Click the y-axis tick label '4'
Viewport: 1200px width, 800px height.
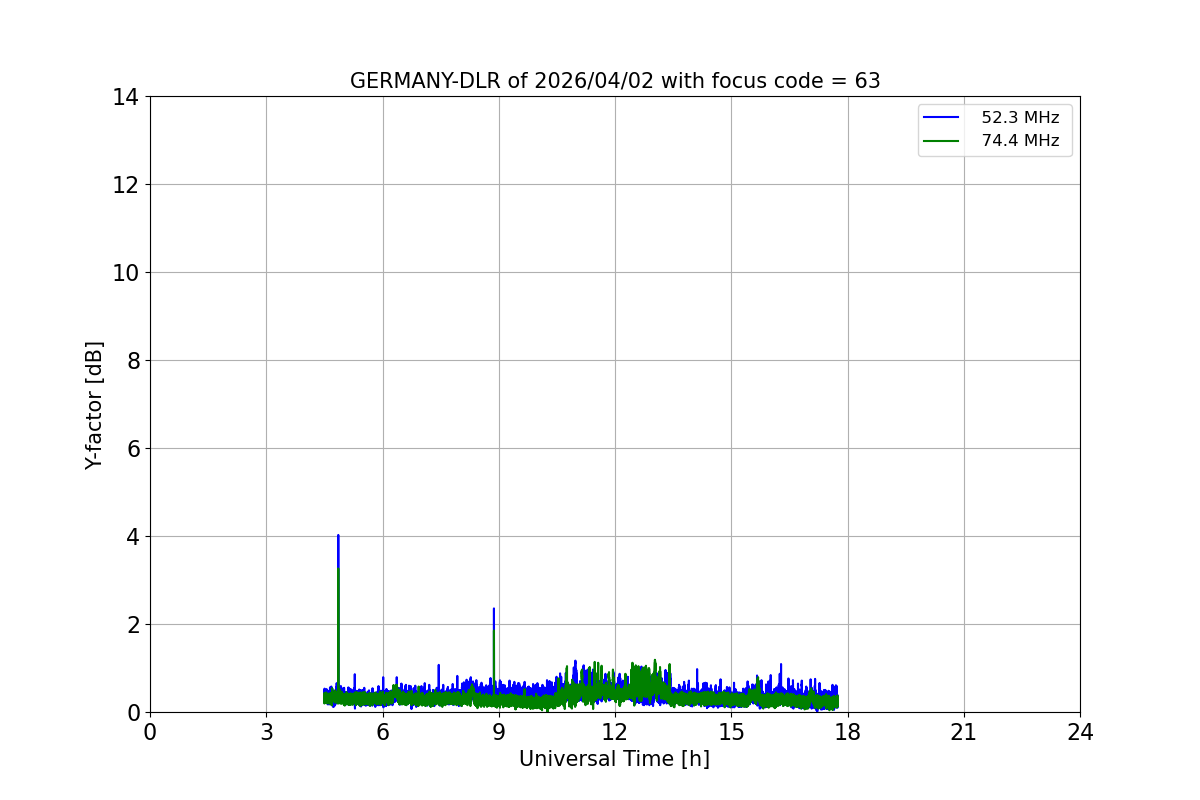[x=132, y=537]
